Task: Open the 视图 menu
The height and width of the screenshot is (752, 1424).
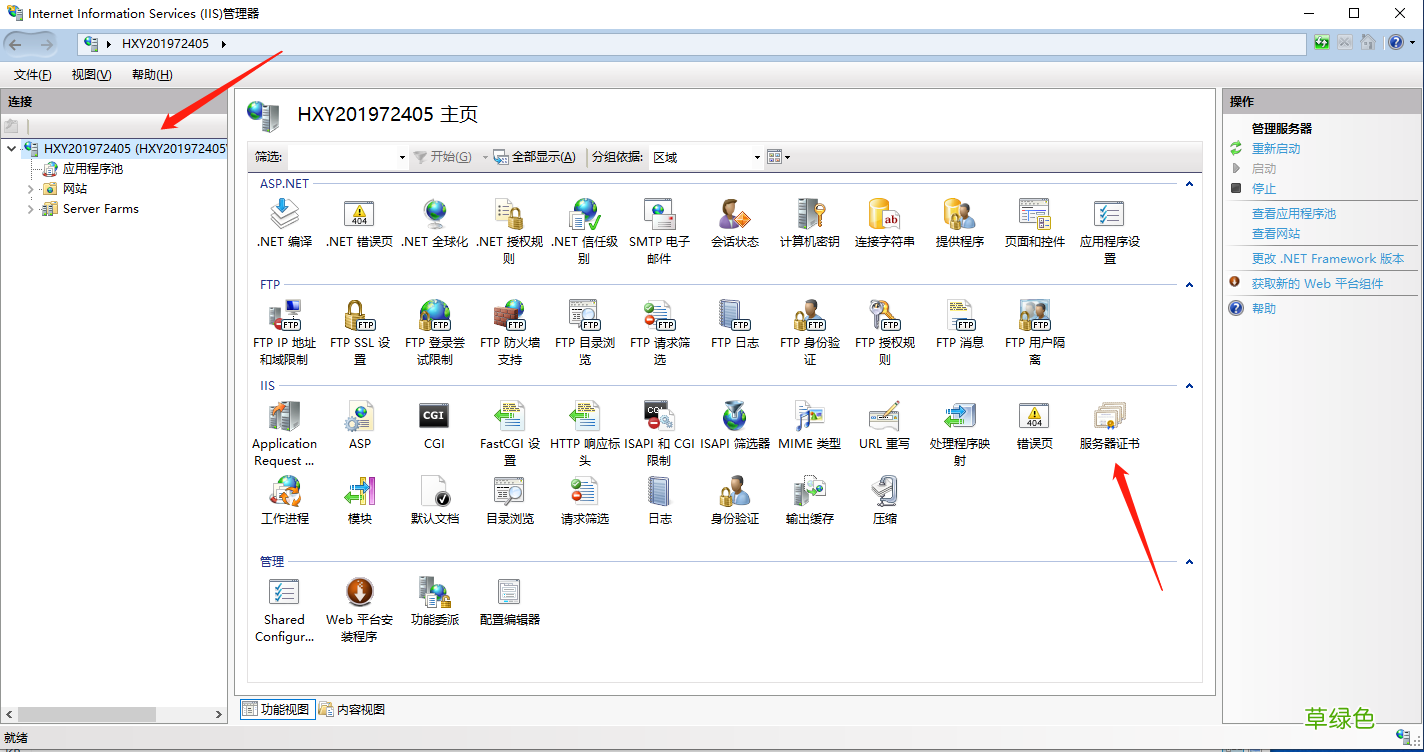Action: tap(90, 74)
